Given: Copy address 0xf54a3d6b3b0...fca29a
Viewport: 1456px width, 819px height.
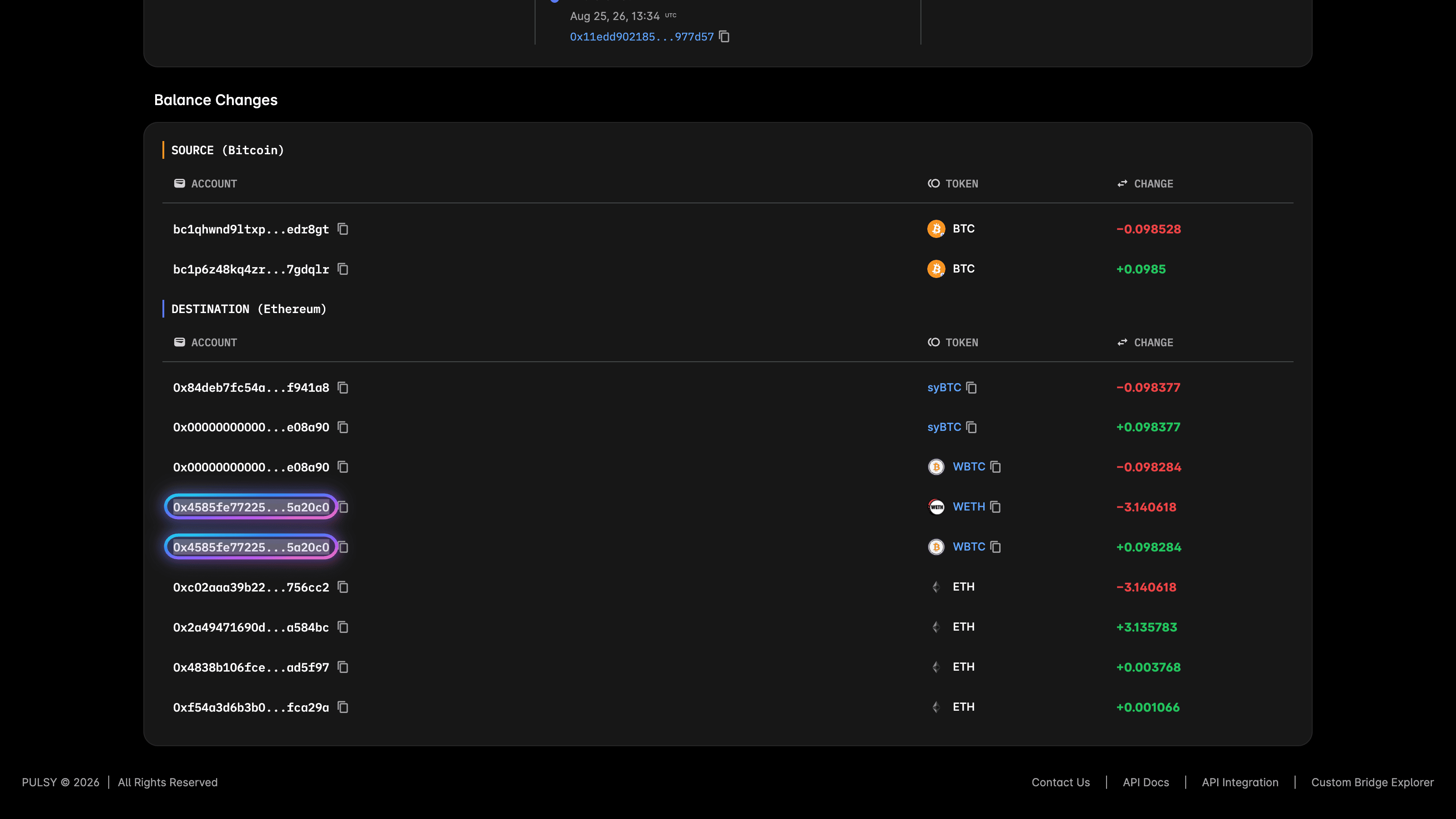Looking at the screenshot, I should [343, 707].
